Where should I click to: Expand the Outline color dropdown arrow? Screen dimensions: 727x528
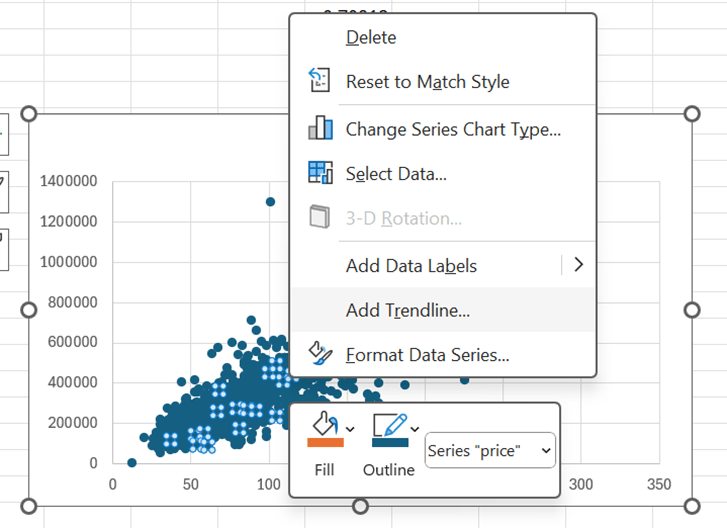click(x=414, y=430)
